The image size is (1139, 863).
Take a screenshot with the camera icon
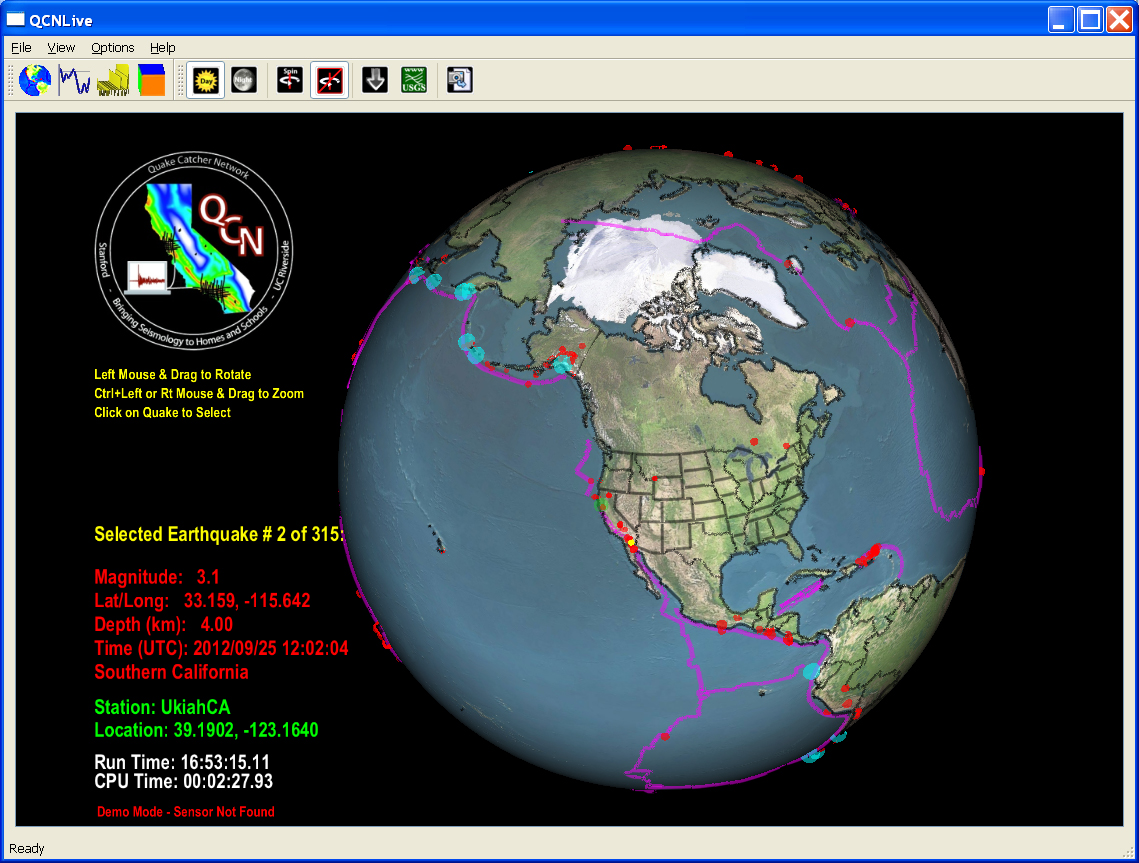[460, 80]
